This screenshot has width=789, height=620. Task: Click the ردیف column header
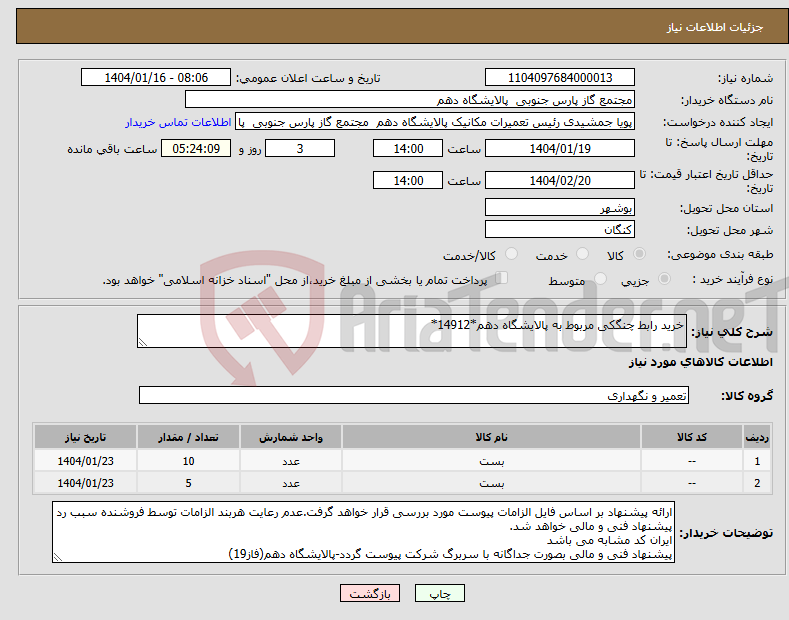[x=757, y=437]
